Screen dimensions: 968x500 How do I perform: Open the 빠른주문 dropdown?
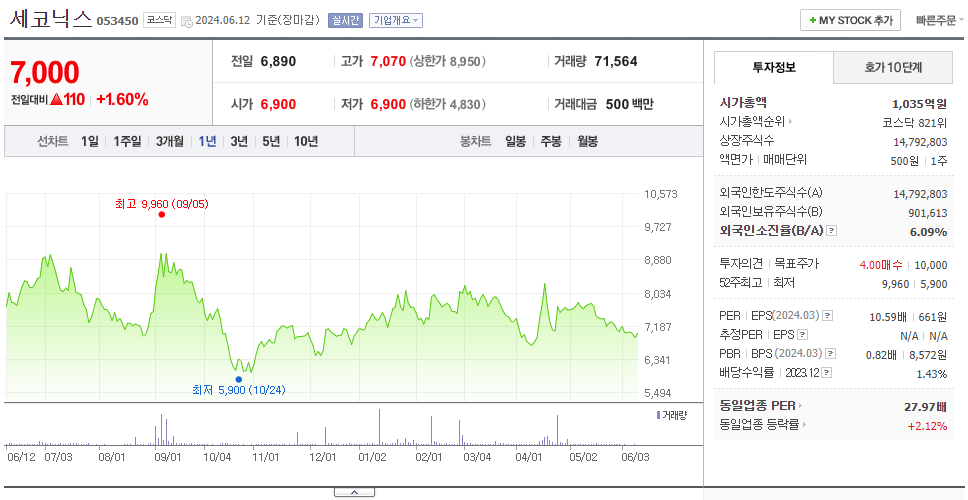(x=940, y=20)
